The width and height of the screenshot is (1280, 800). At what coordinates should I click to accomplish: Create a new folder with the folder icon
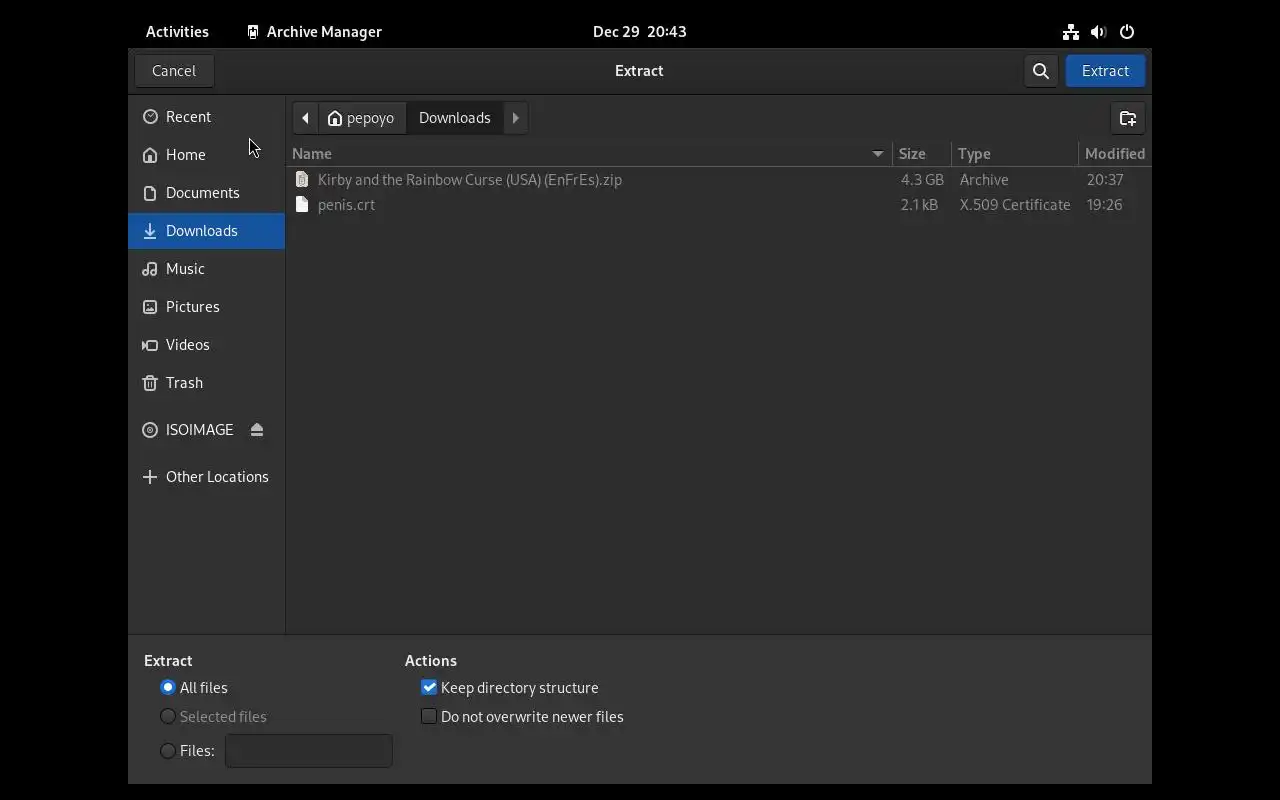point(1128,118)
